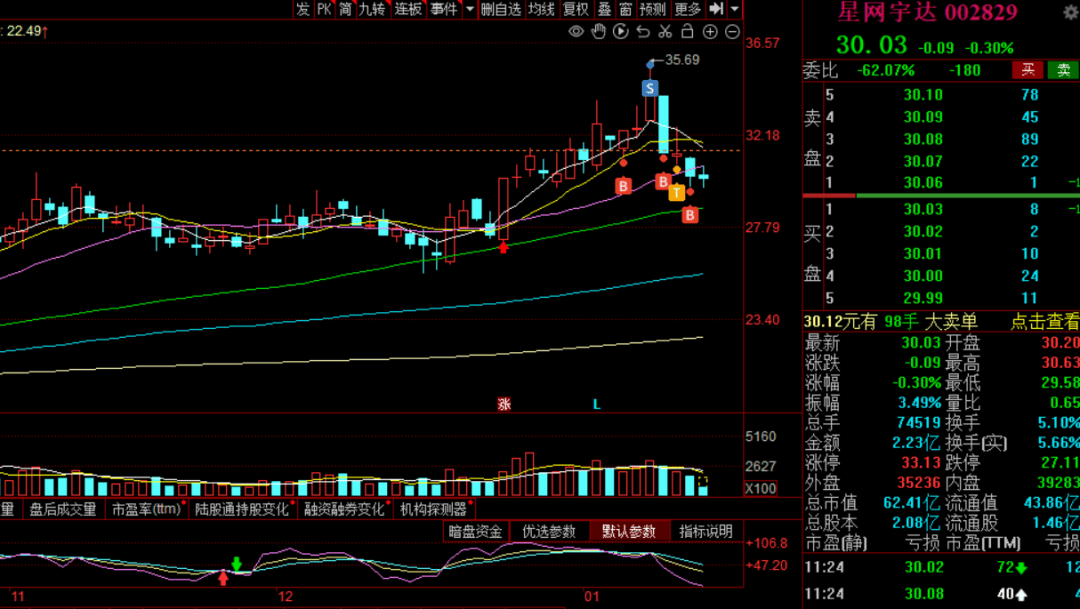Toggle chart visibility with the eye icon
Image resolution: width=1080 pixels, height=609 pixels.
(576, 32)
